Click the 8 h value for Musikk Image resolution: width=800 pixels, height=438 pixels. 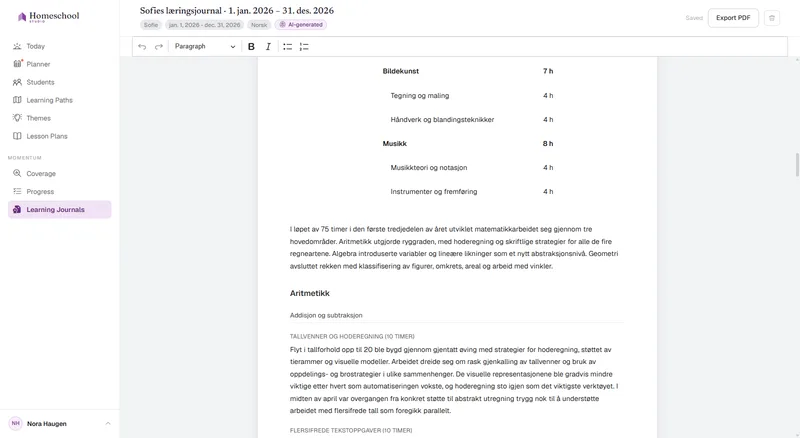coord(548,143)
